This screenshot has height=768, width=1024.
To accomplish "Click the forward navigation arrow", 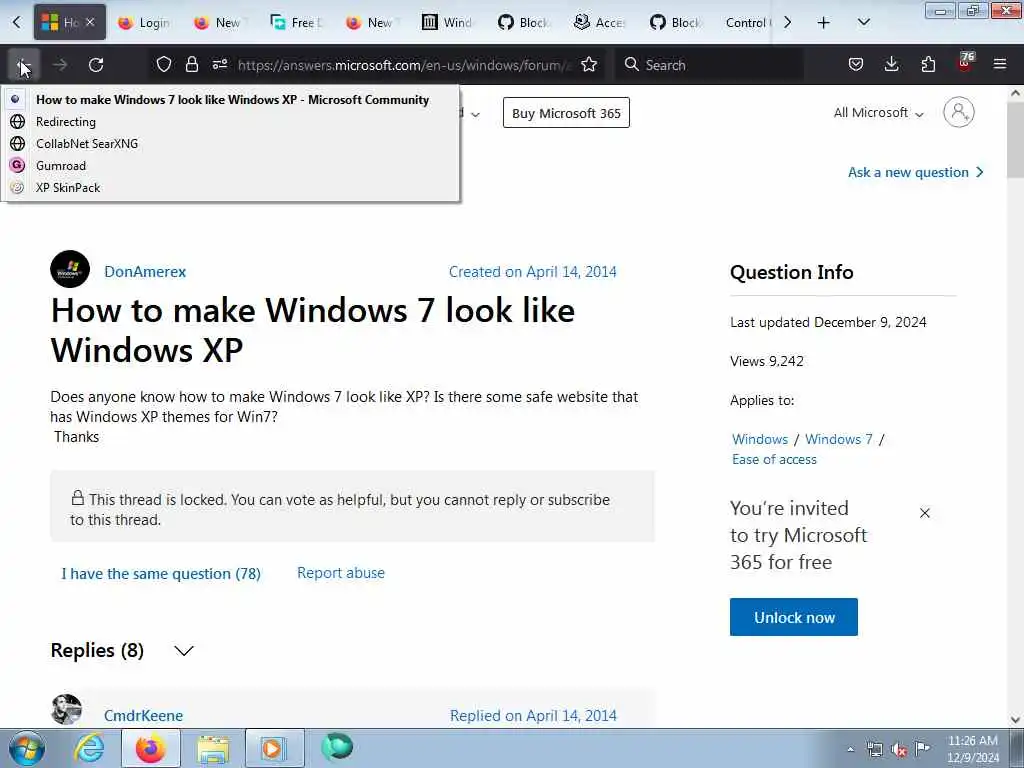I will pyautogui.click(x=60, y=65).
